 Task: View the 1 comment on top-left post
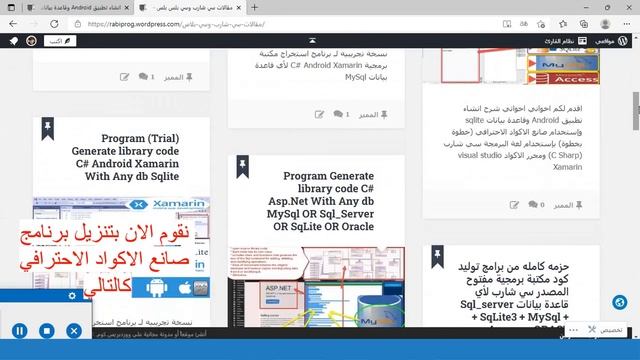[147, 77]
